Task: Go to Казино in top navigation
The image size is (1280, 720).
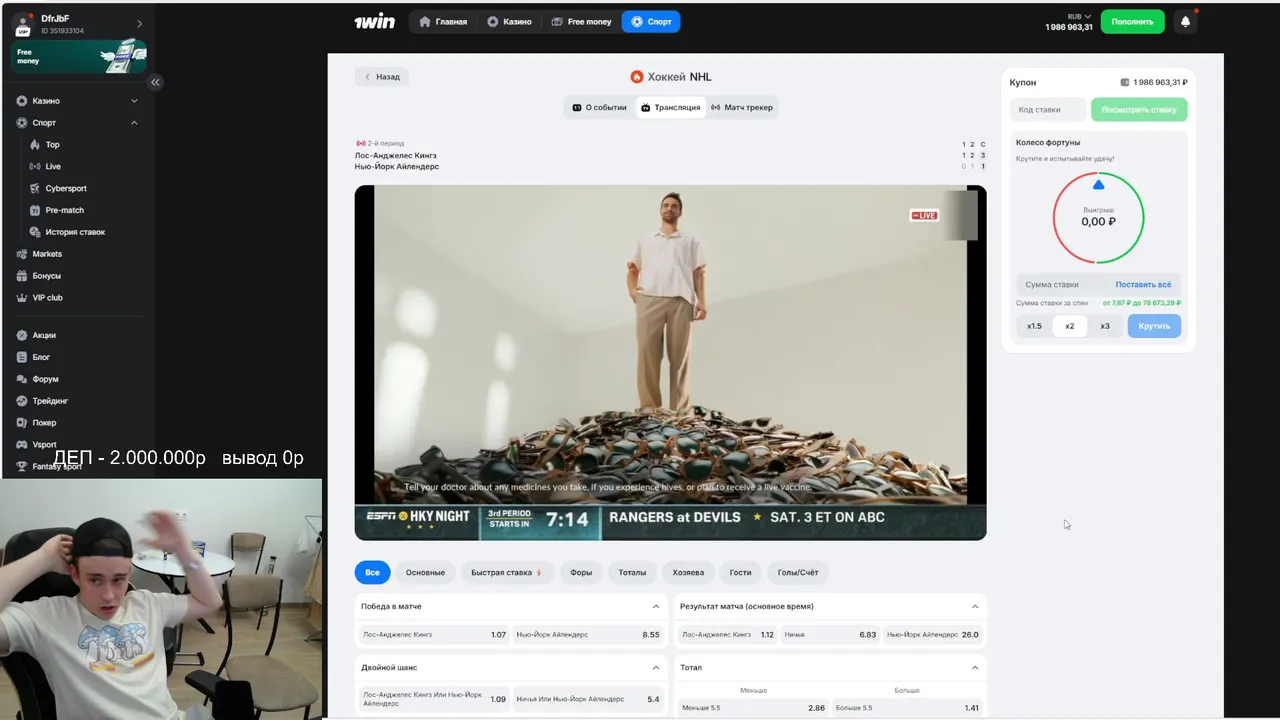Action: click(x=509, y=21)
